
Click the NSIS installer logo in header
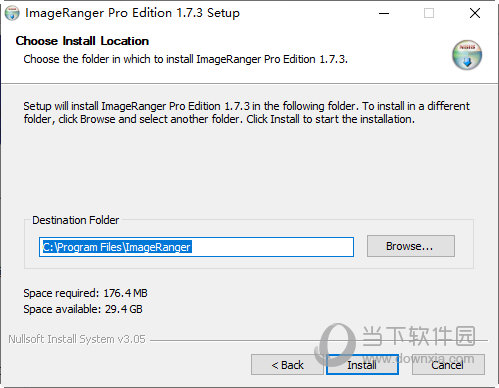467,55
